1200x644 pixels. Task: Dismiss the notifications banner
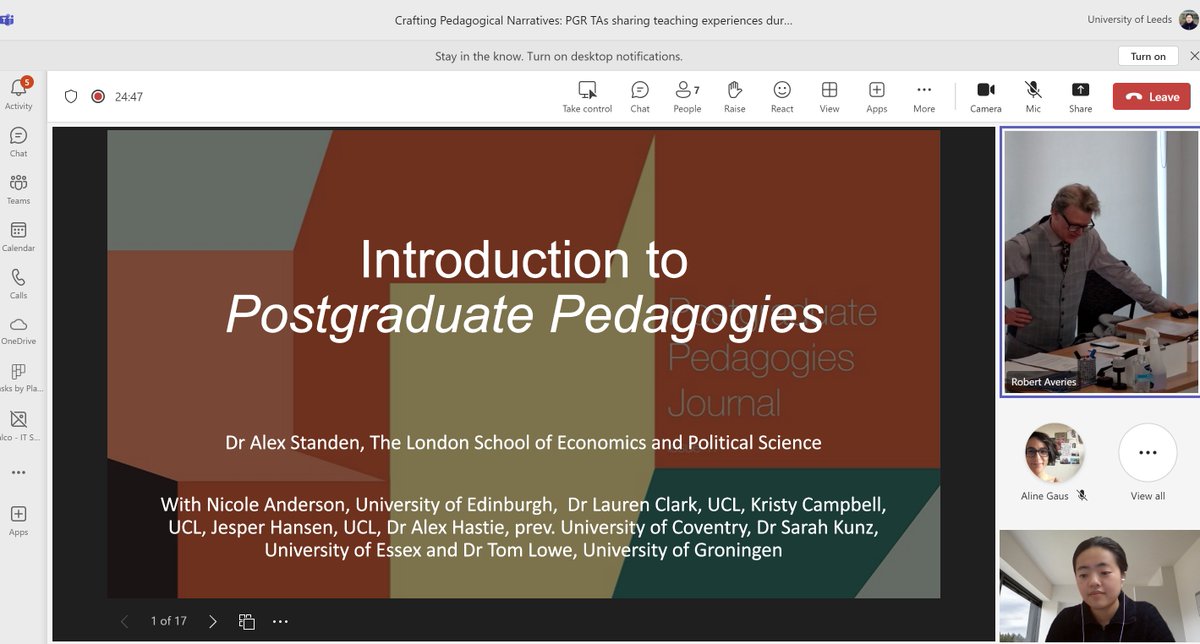point(1193,56)
